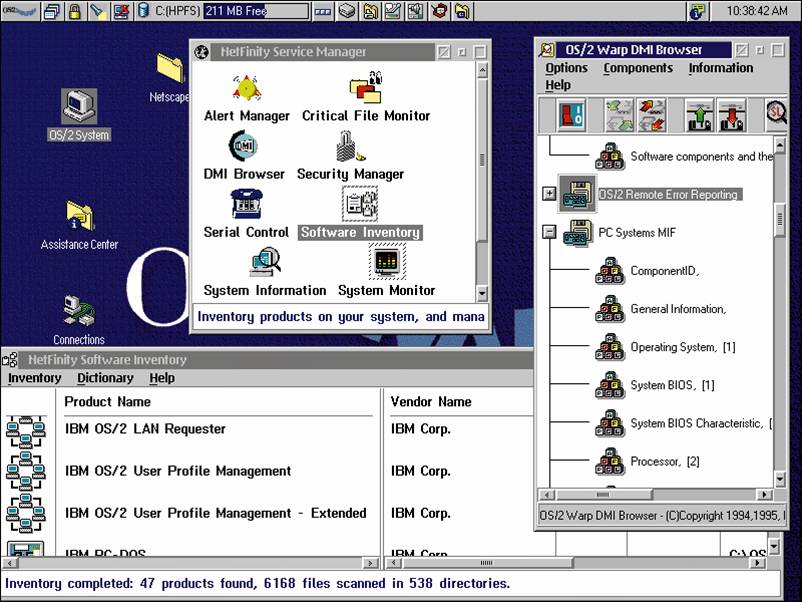
Task: Select PC Systems MIF in the tree
Action: 637,233
